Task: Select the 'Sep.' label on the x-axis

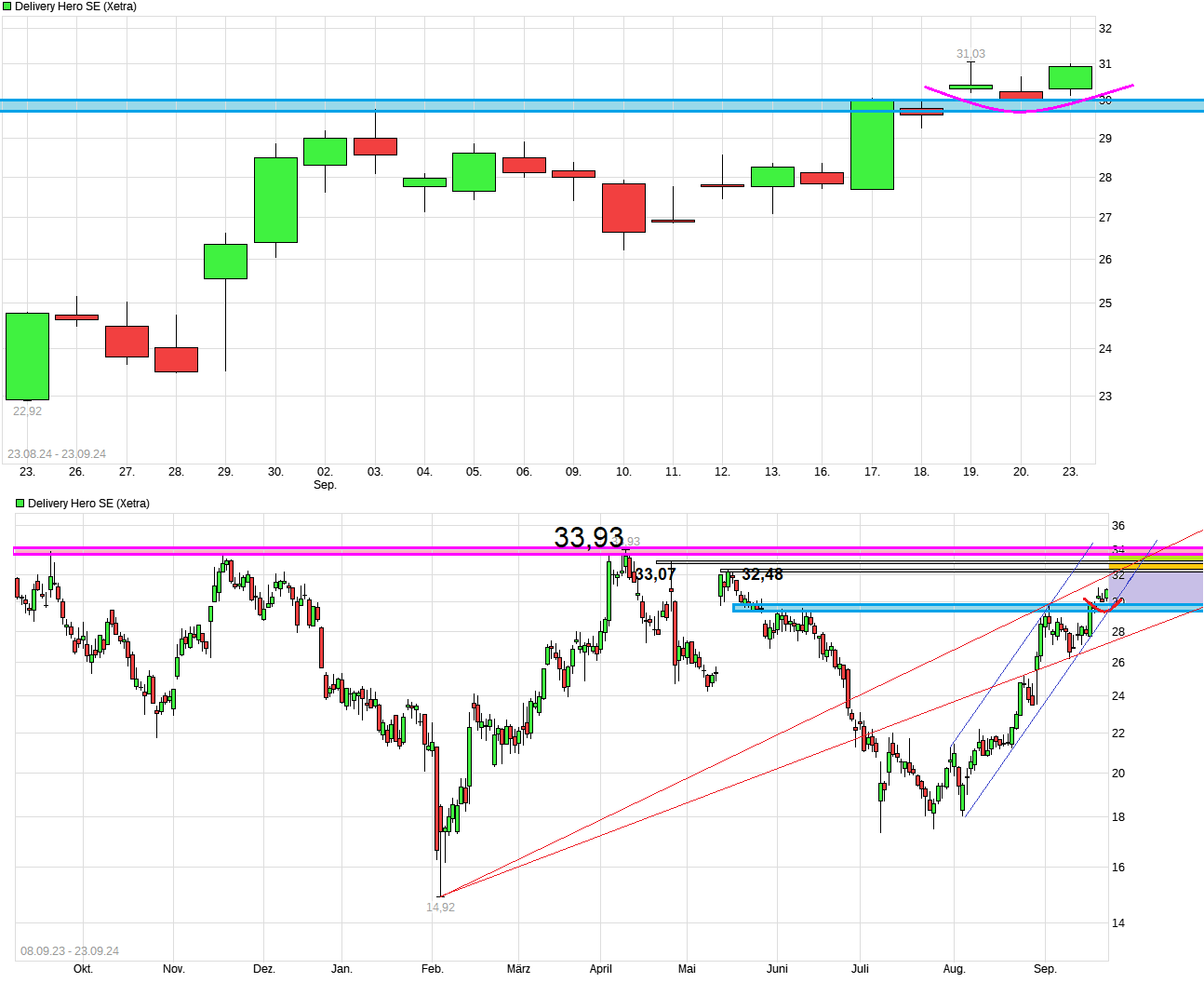Action: click(325, 485)
